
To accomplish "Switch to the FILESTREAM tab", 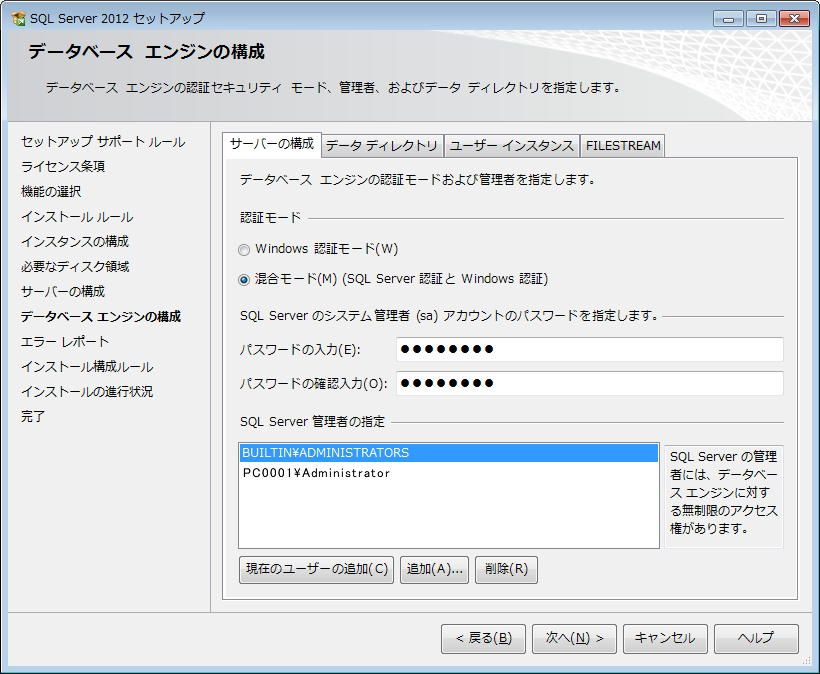I will pyautogui.click(x=620, y=145).
